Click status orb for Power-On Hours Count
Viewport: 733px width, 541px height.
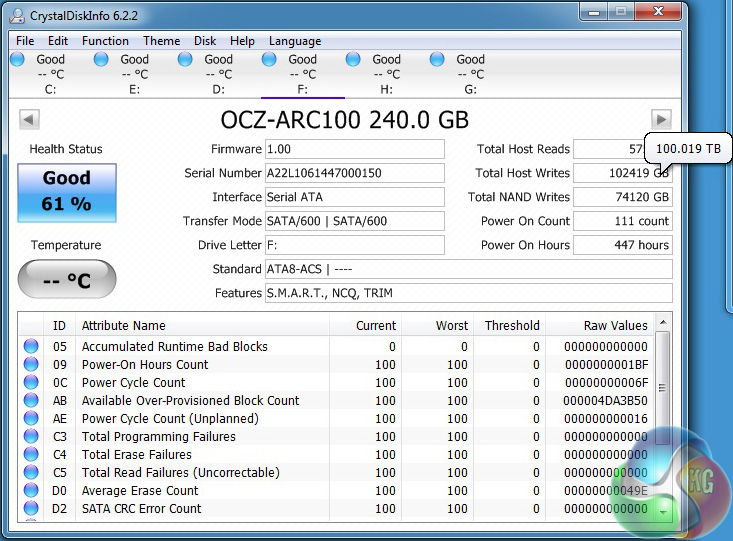[x=32, y=365]
